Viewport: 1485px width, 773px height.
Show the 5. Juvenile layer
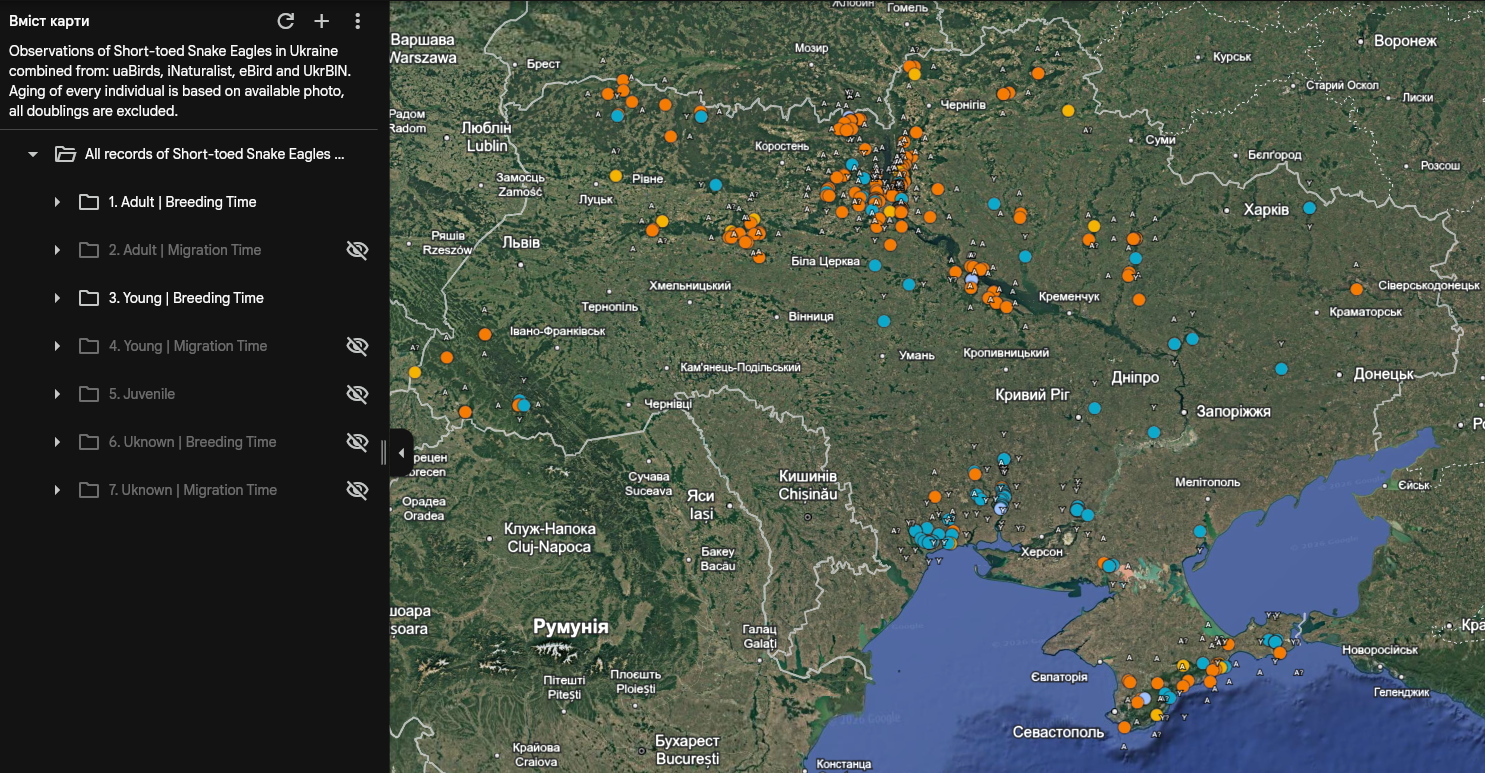point(357,394)
